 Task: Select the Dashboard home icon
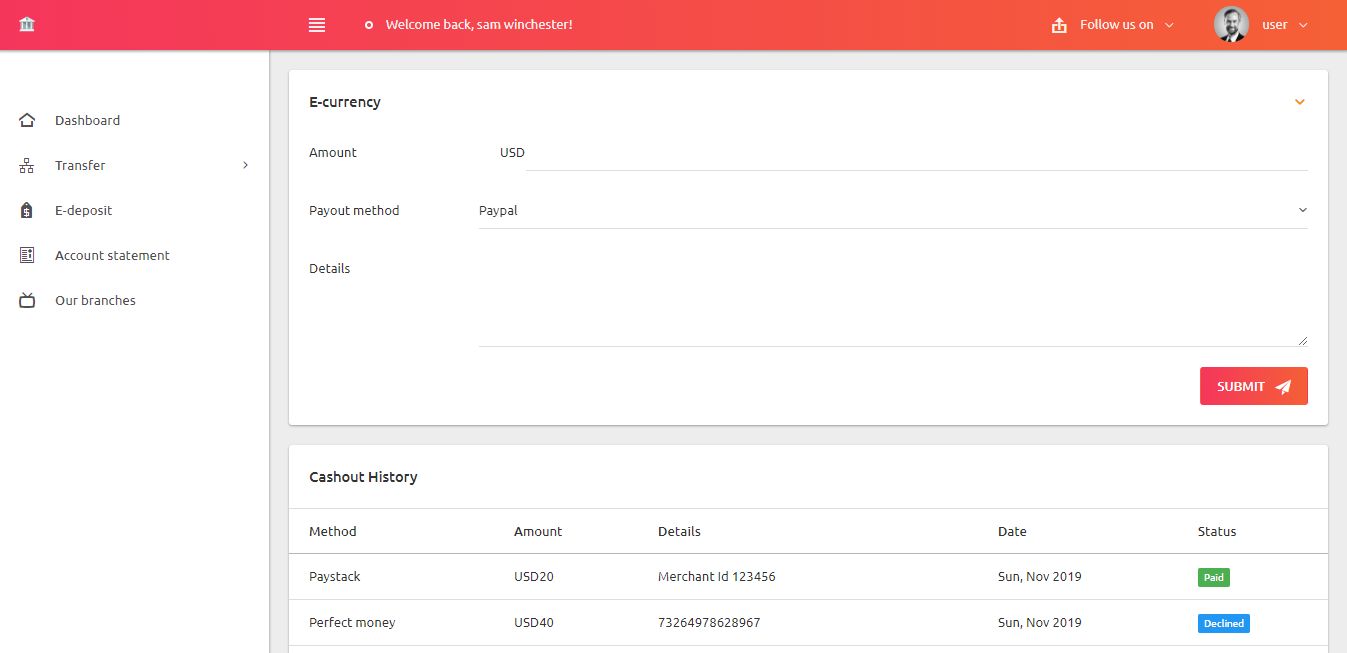click(27, 119)
